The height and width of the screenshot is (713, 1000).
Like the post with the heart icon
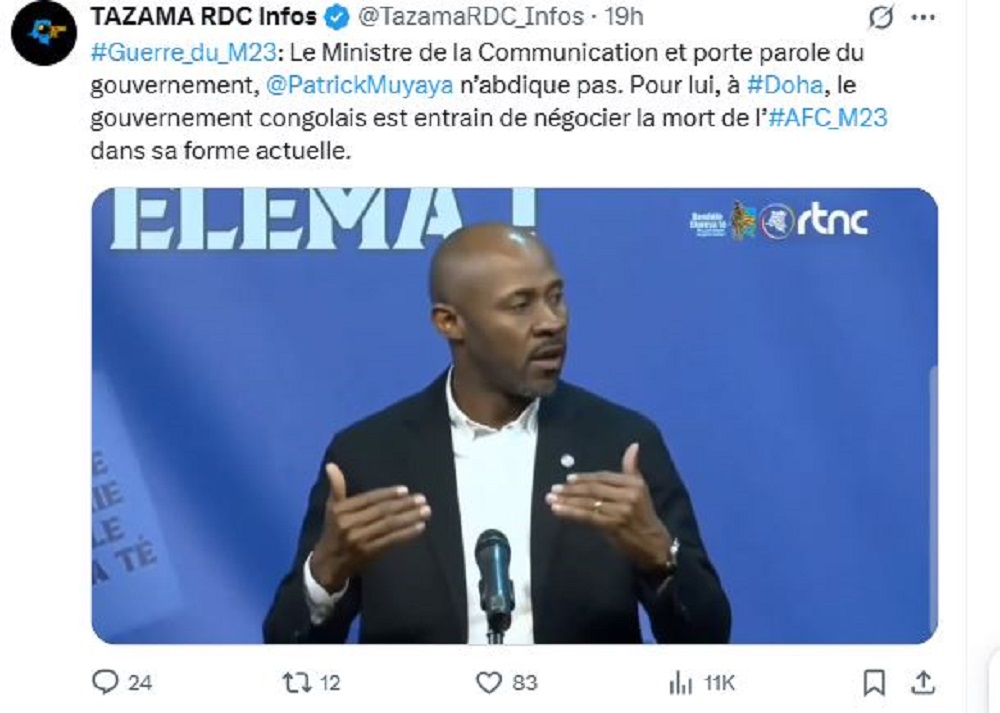coord(489,683)
